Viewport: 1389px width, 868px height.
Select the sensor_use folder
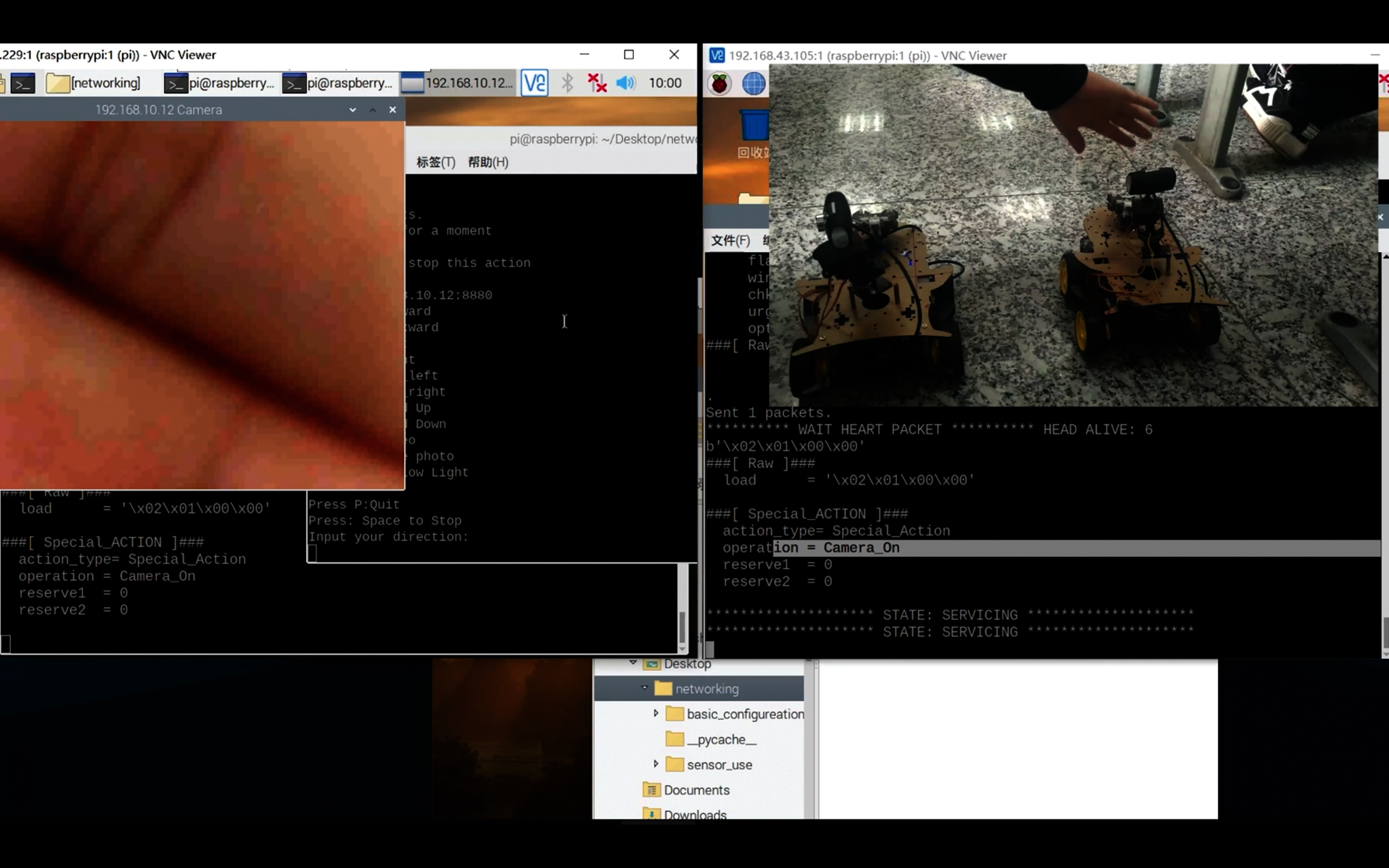pos(709,765)
